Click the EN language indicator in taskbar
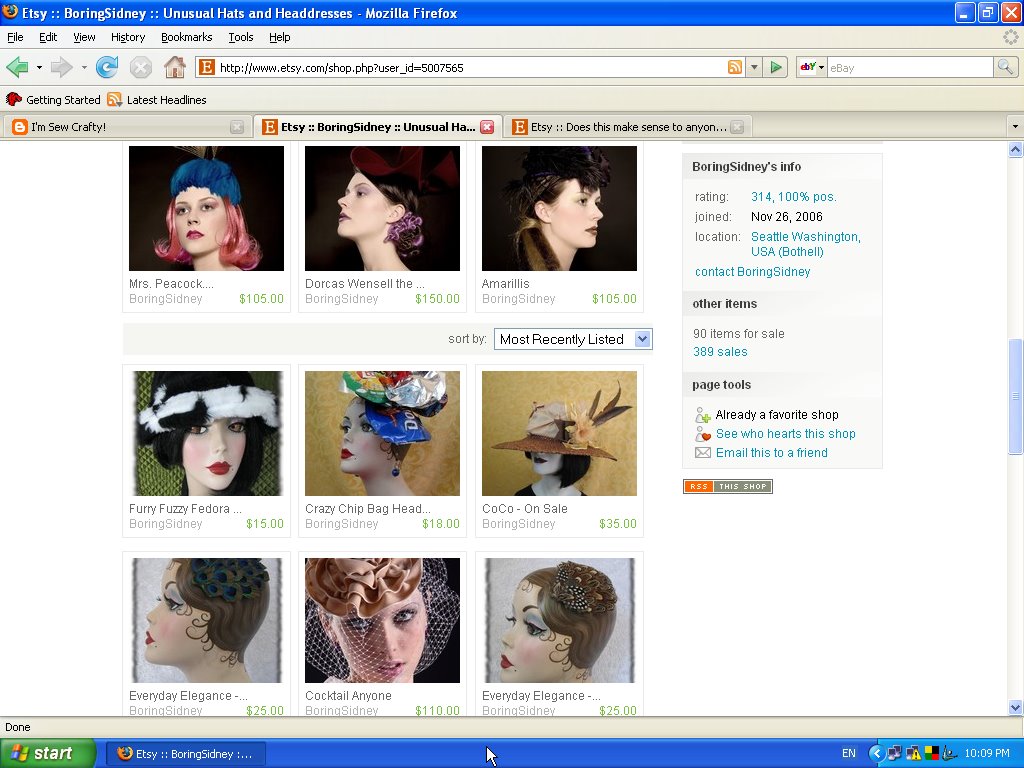The image size is (1024, 768). pyautogui.click(x=848, y=754)
